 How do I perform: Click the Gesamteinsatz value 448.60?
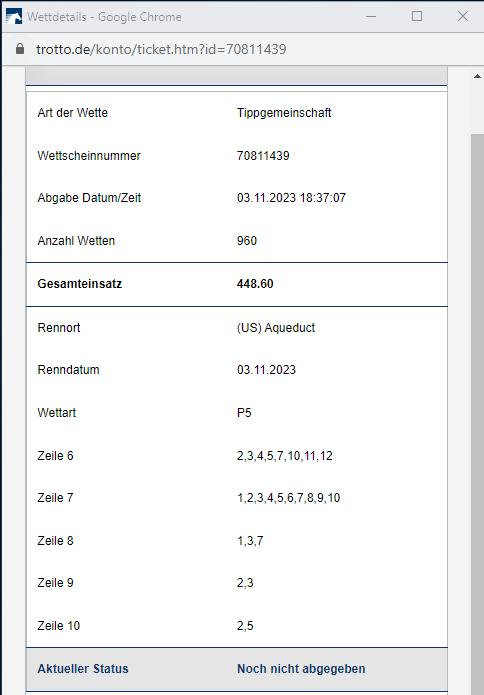[x=255, y=284]
